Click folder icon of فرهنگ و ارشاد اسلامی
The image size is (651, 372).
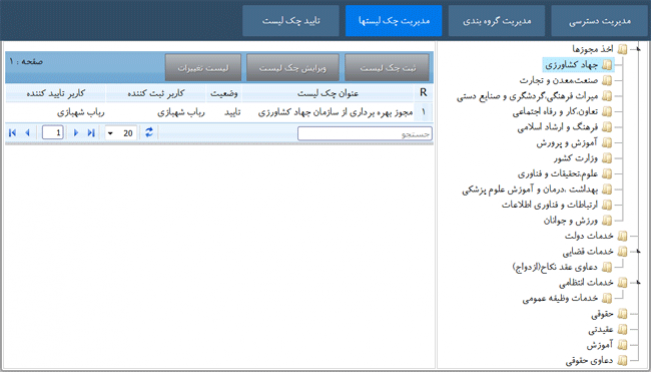[x=607, y=127]
